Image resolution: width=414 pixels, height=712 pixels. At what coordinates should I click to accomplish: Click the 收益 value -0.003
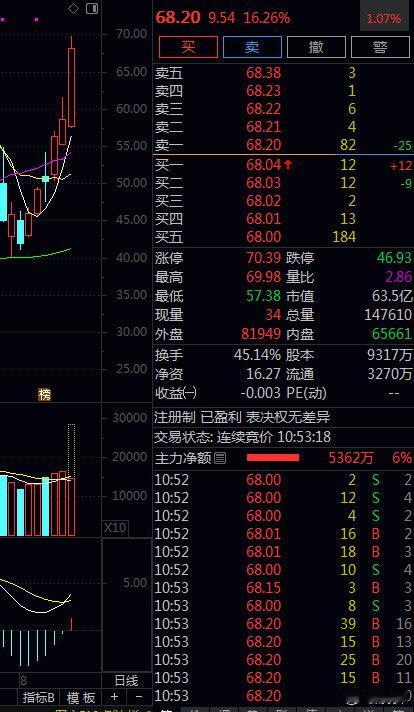260,393
